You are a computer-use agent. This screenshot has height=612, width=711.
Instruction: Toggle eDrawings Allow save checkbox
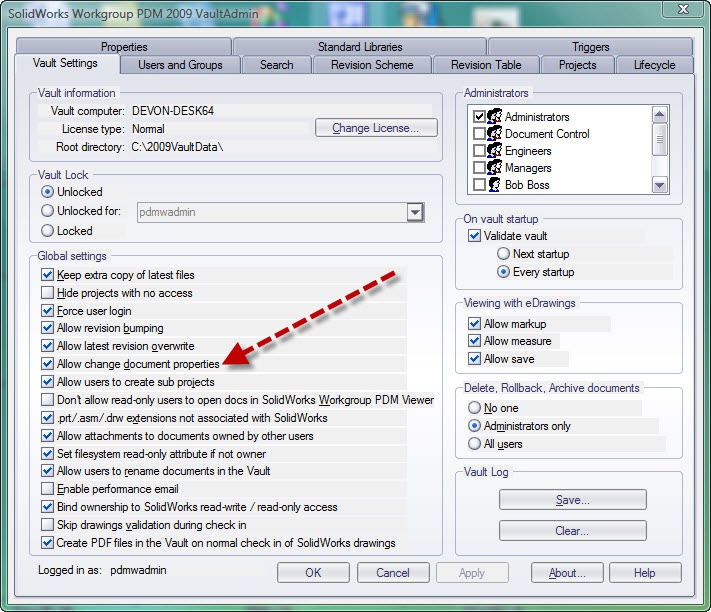pos(474,359)
